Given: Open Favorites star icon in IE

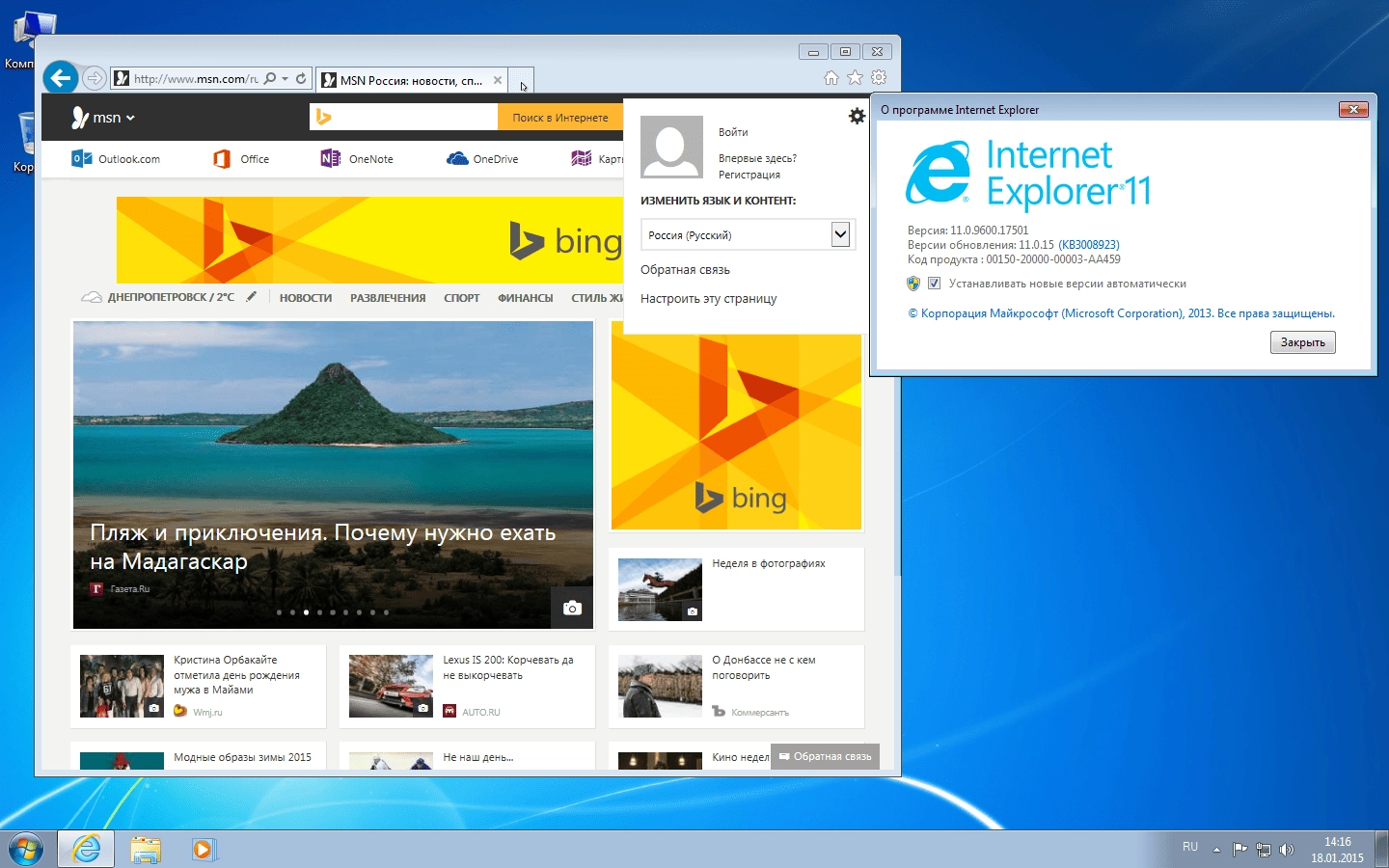Looking at the screenshot, I should (x=855, y=78).
